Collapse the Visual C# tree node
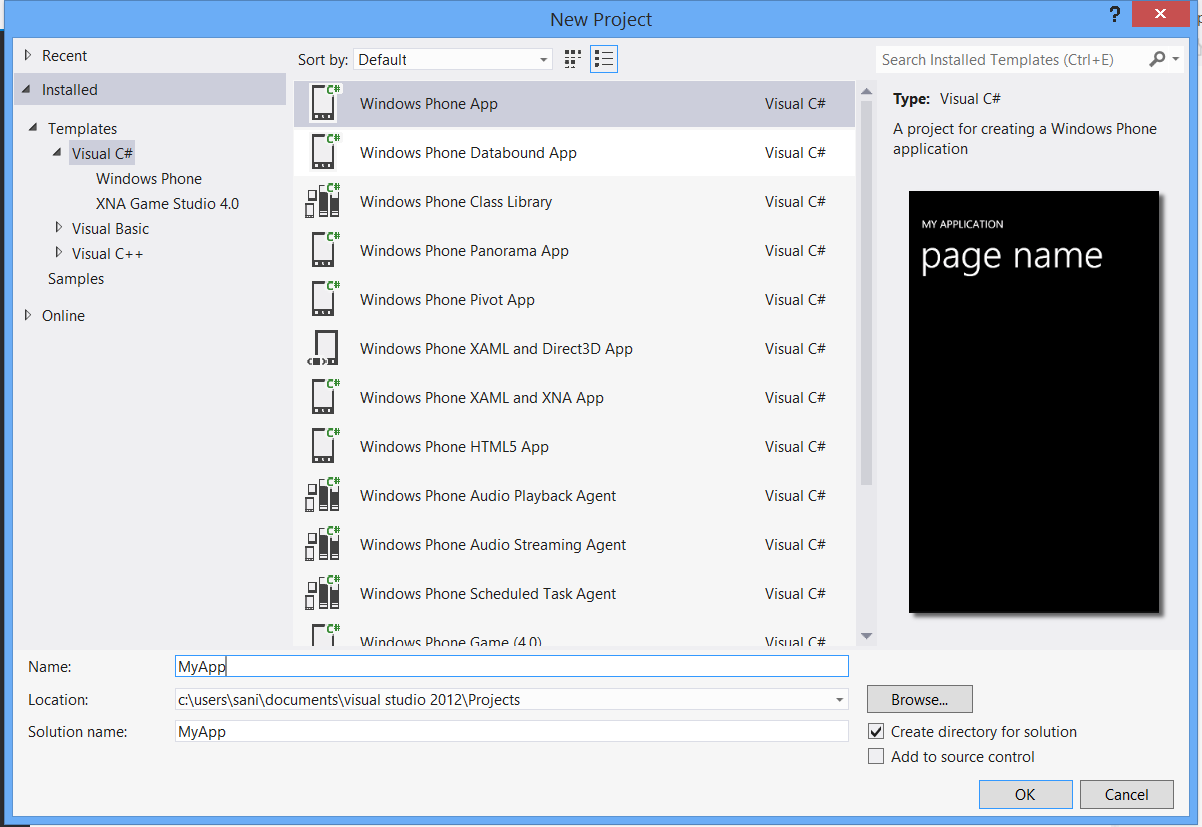 point(58,153)
